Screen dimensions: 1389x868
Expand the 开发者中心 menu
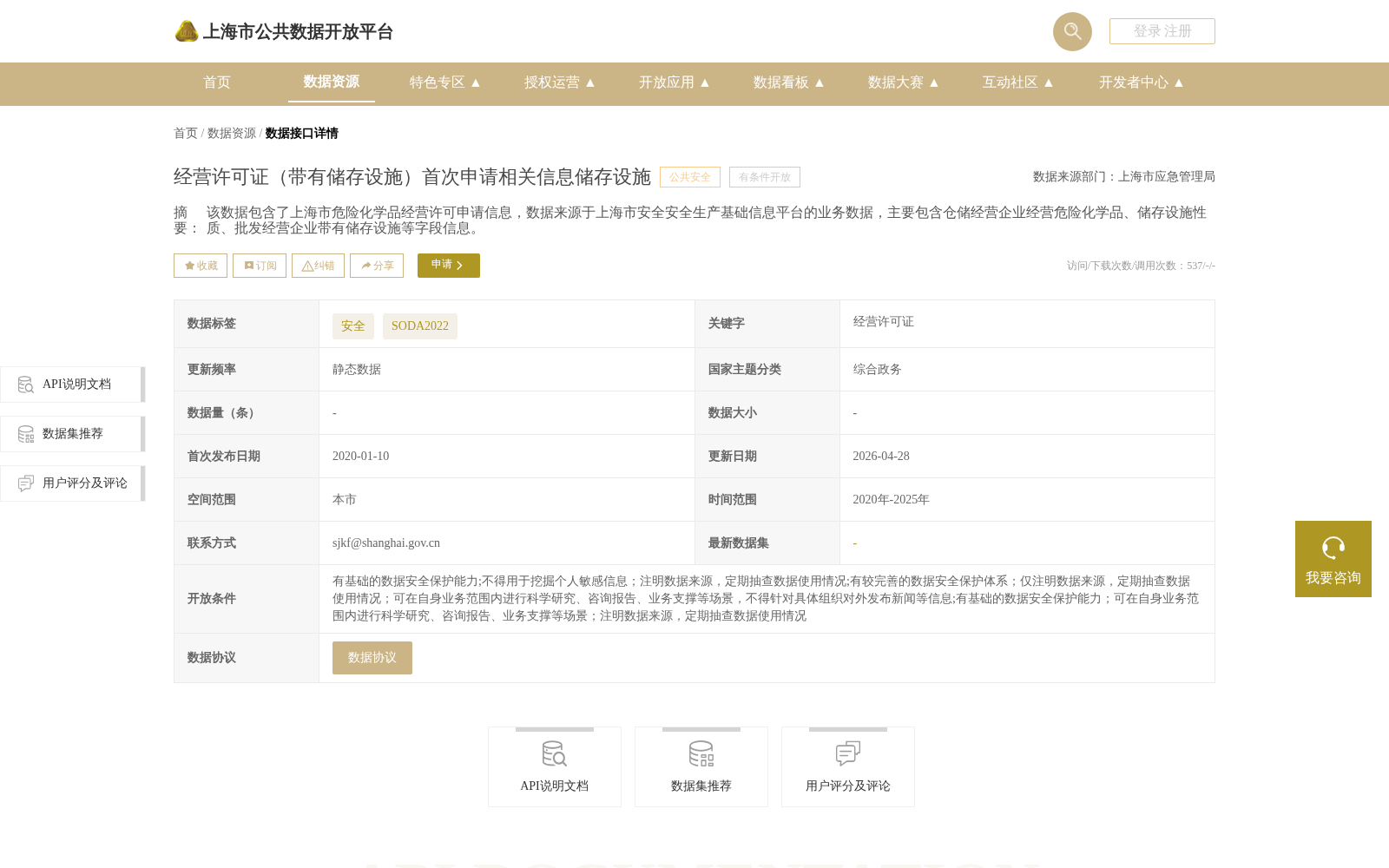point(1142,82)
